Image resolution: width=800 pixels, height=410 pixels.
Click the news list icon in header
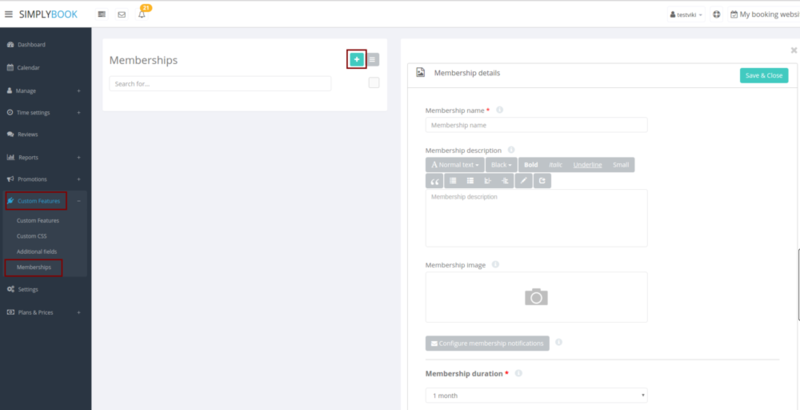click(x=102, y=14)
